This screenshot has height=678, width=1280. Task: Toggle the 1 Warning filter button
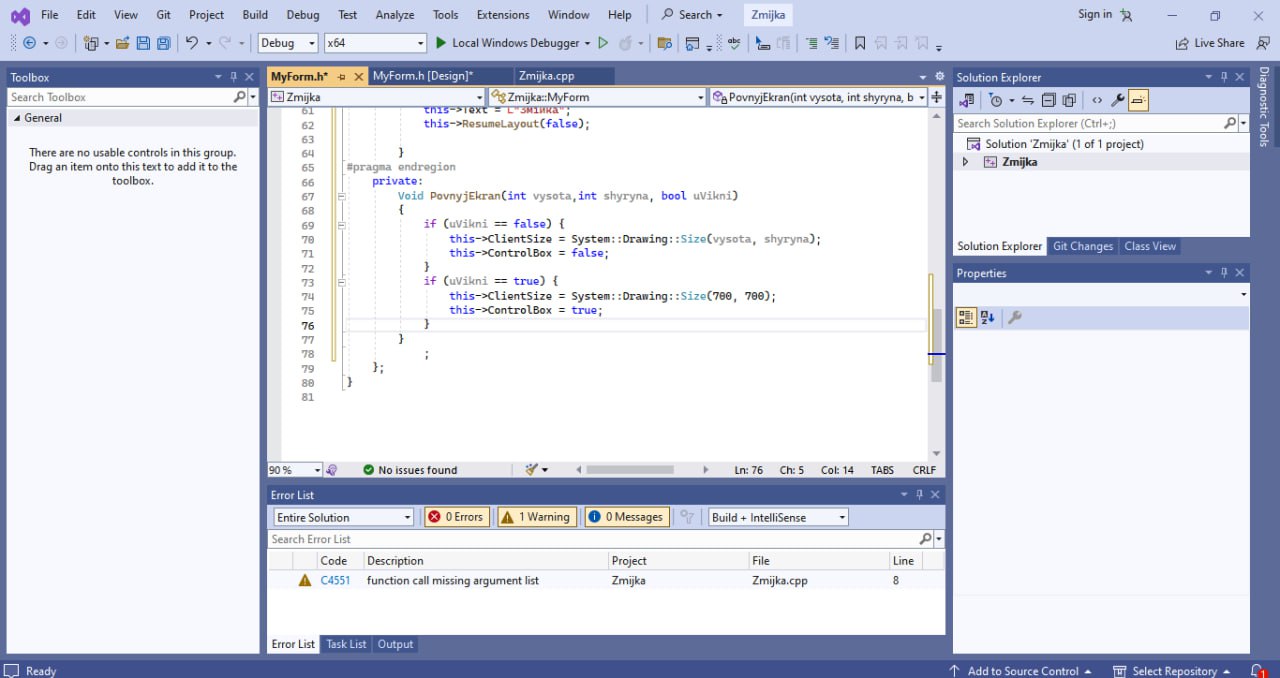tap(536, 517)
